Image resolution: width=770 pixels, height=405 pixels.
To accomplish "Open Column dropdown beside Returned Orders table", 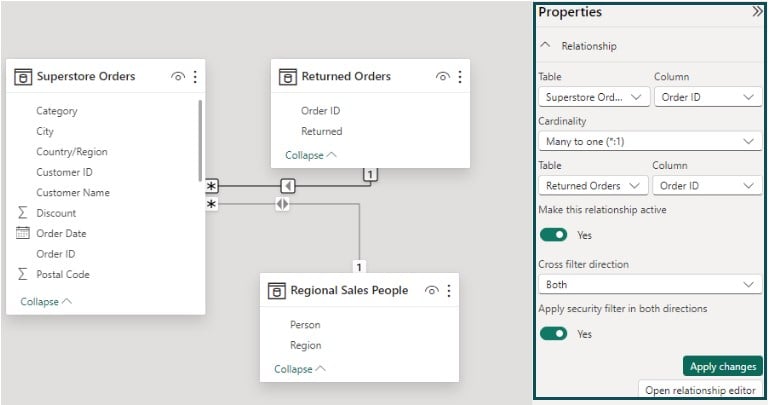I will tap(707, 186).
